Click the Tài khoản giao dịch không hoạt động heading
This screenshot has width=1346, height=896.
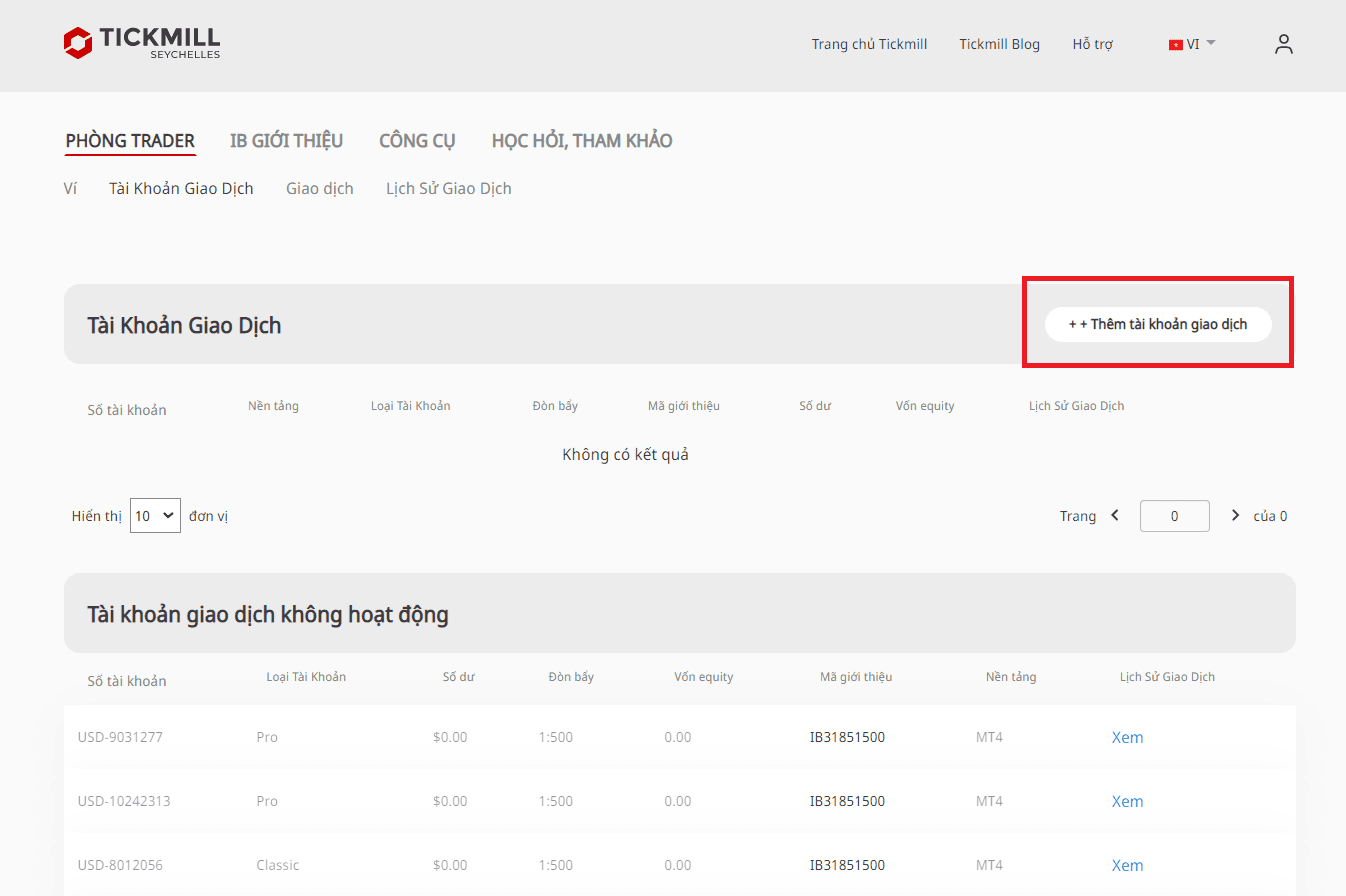point(268,614)
